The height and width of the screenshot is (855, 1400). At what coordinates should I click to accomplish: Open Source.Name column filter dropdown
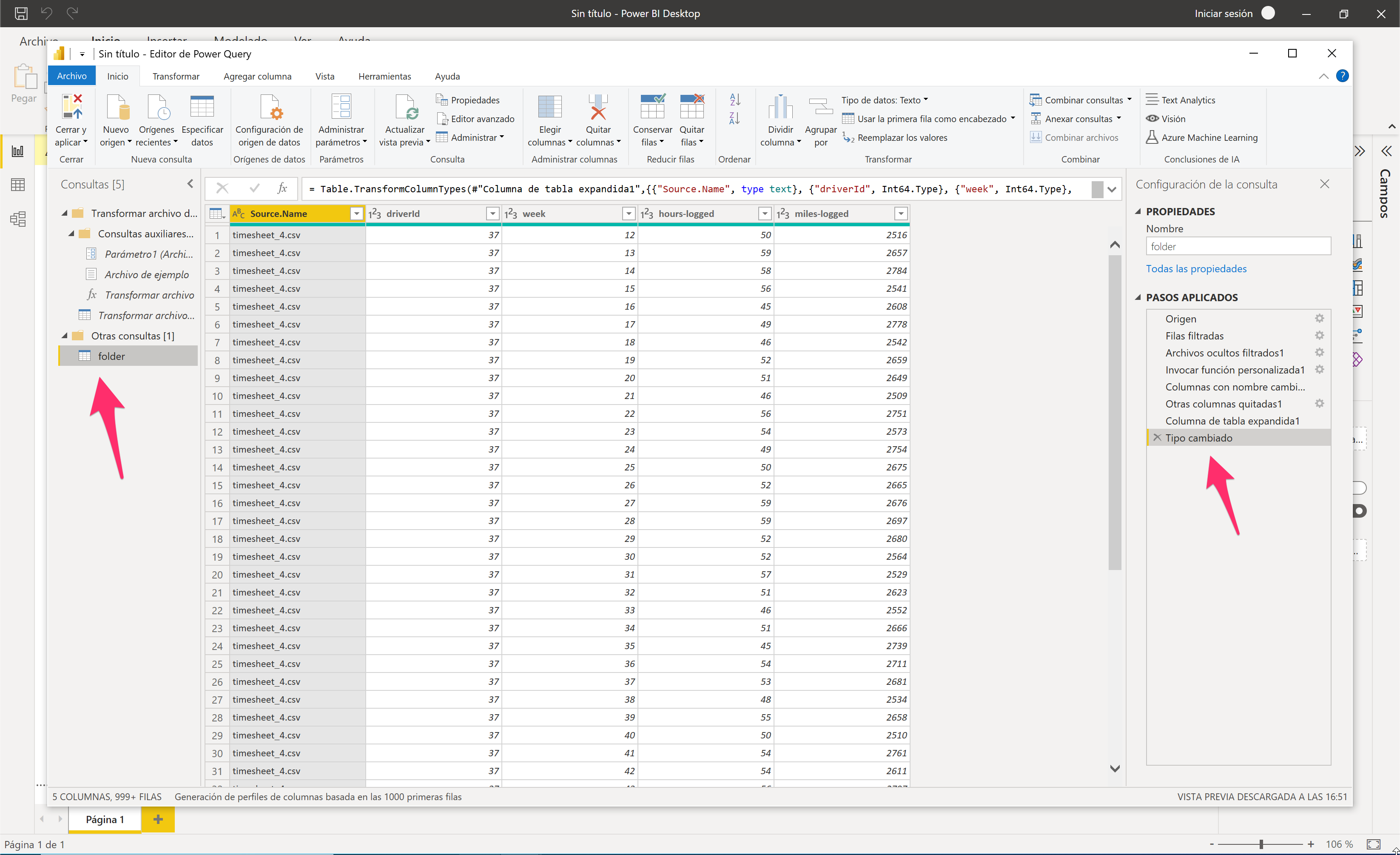pyautogui.click(x=356, y=214)
